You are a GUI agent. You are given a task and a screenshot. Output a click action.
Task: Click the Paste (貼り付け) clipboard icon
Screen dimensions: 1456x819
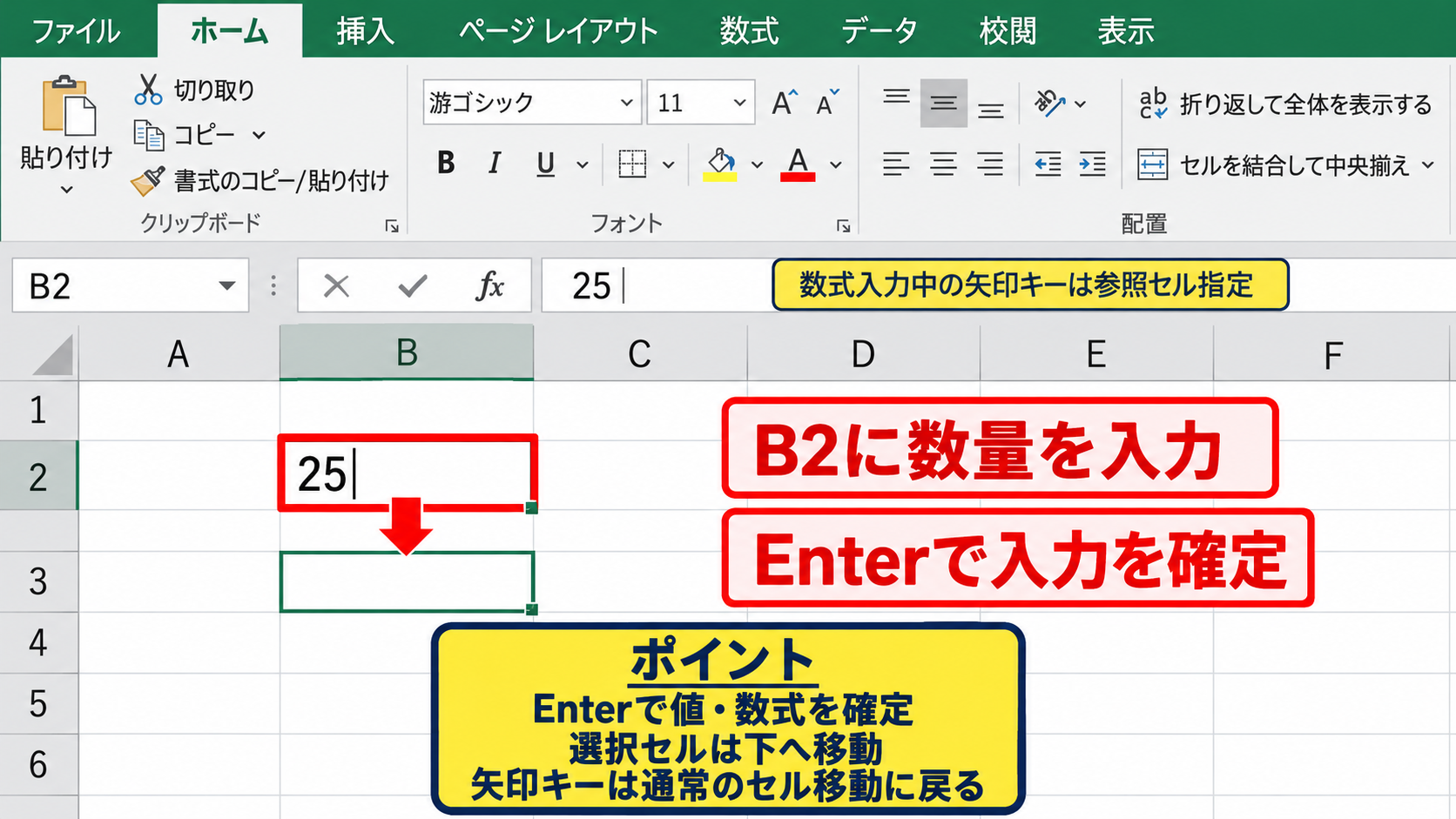[68, 106]
